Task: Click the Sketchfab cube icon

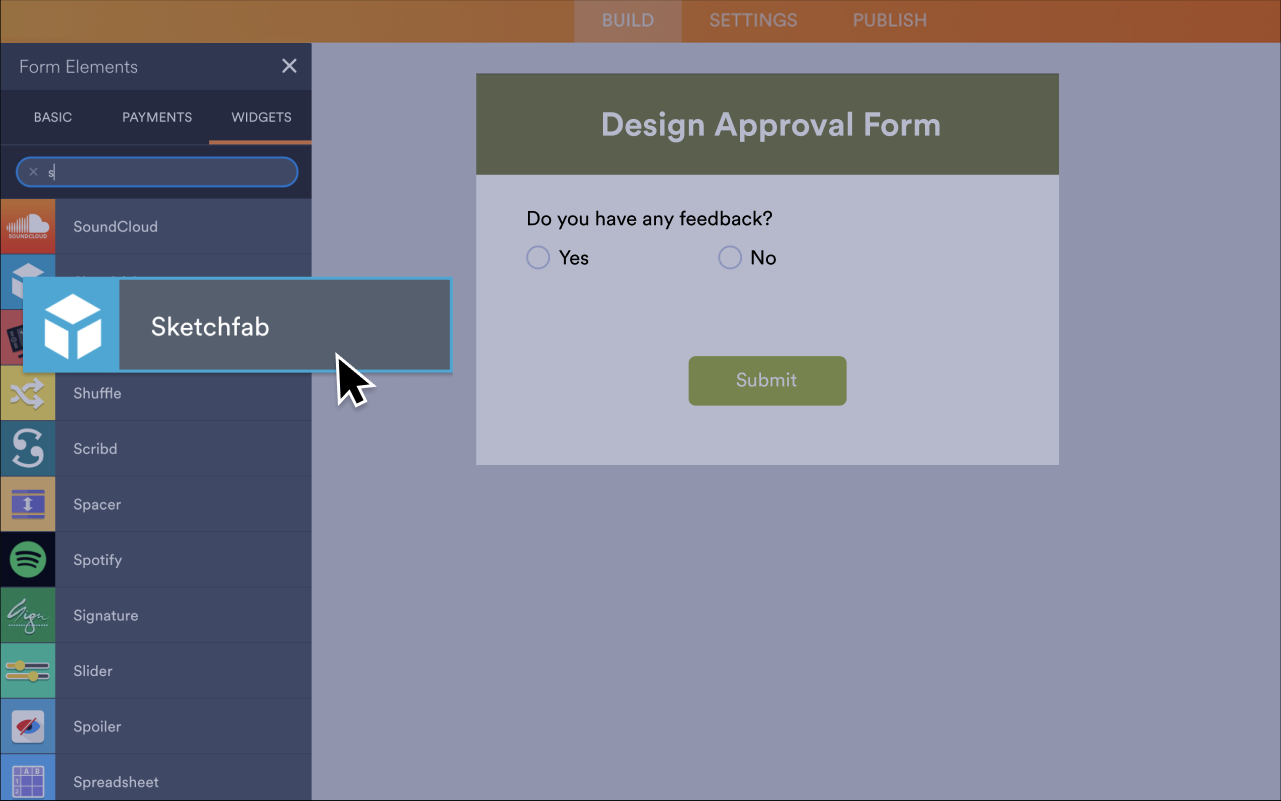Action: pyautogui.click(x=70, y=325)
